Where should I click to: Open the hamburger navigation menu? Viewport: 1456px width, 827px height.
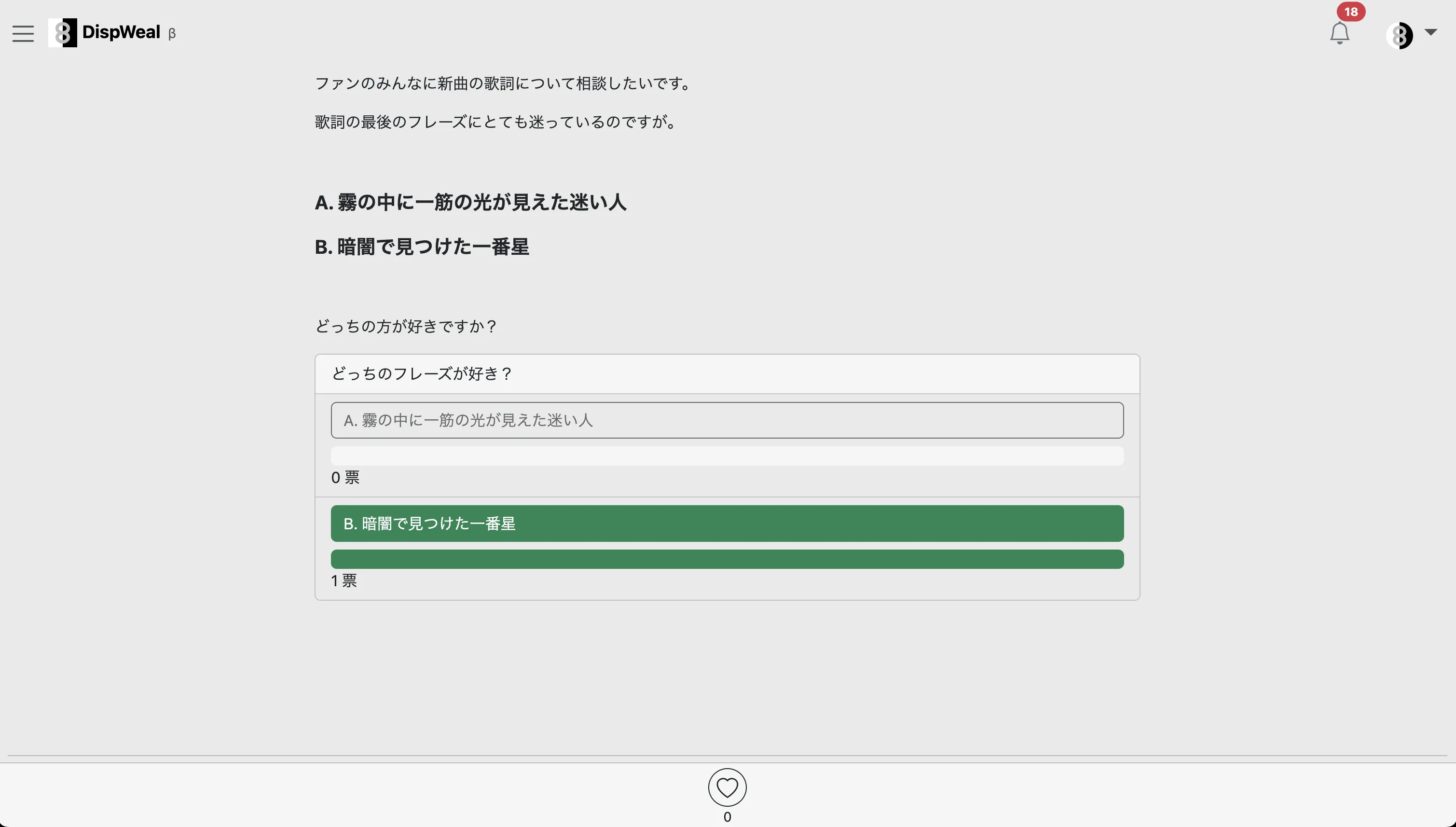(23, 33)
